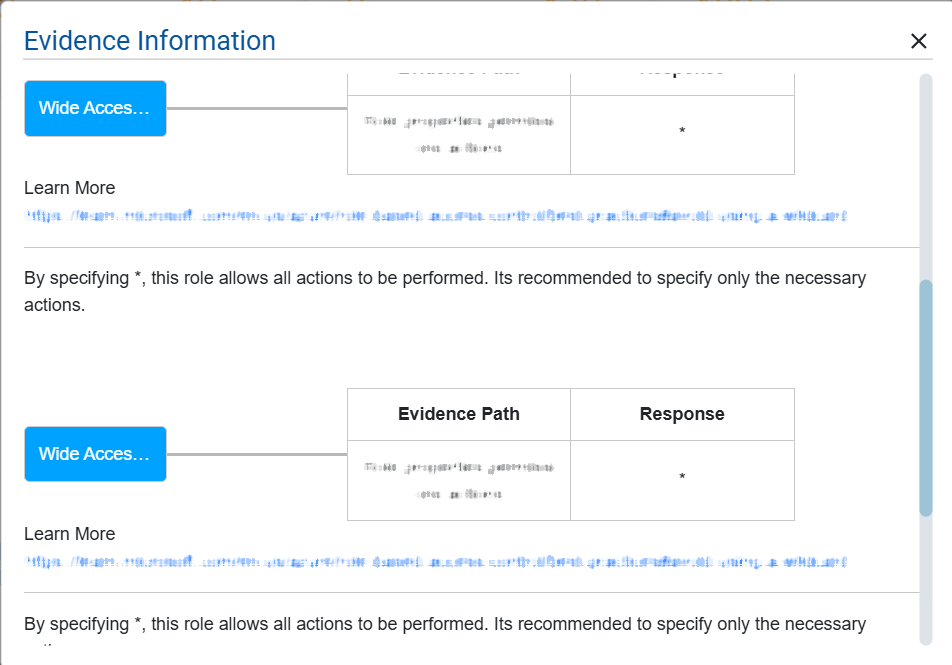Click the first "Wide Acces…" blue button
The width and height of the screenshot is (952, 665).
(95, 108)
